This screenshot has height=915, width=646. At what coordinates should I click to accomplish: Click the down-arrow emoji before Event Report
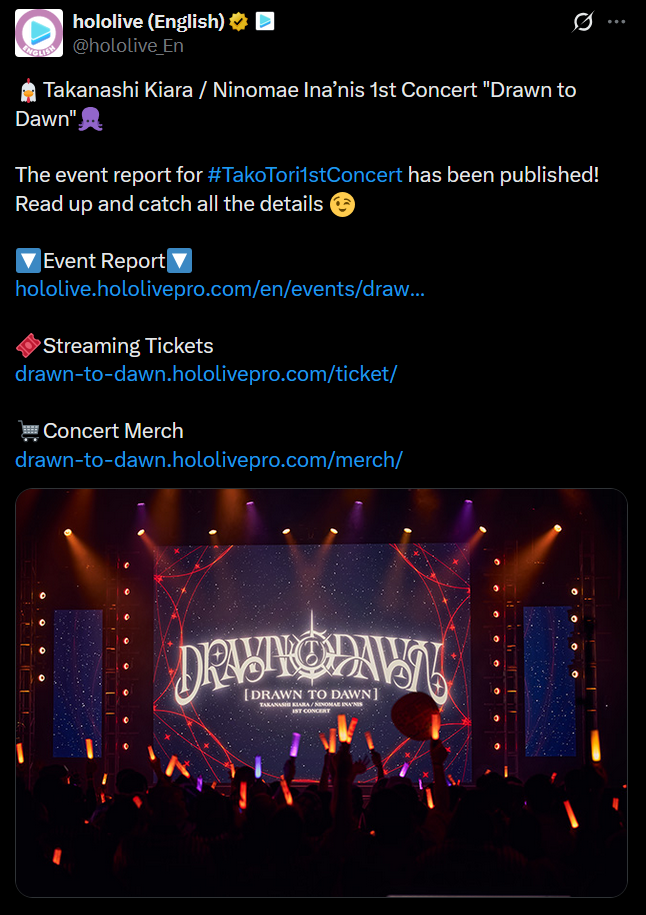coord(28,261)
